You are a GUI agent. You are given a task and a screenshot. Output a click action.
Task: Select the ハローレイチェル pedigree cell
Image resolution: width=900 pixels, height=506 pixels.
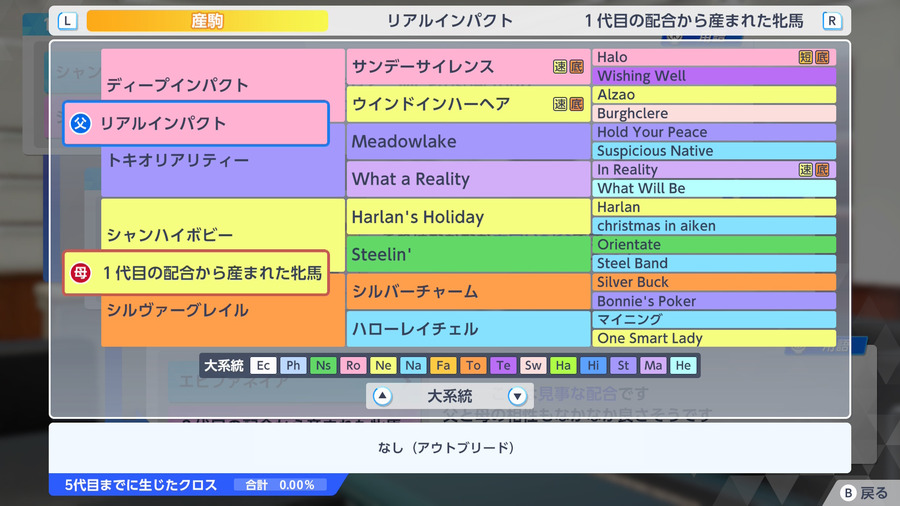coord(468,329)
